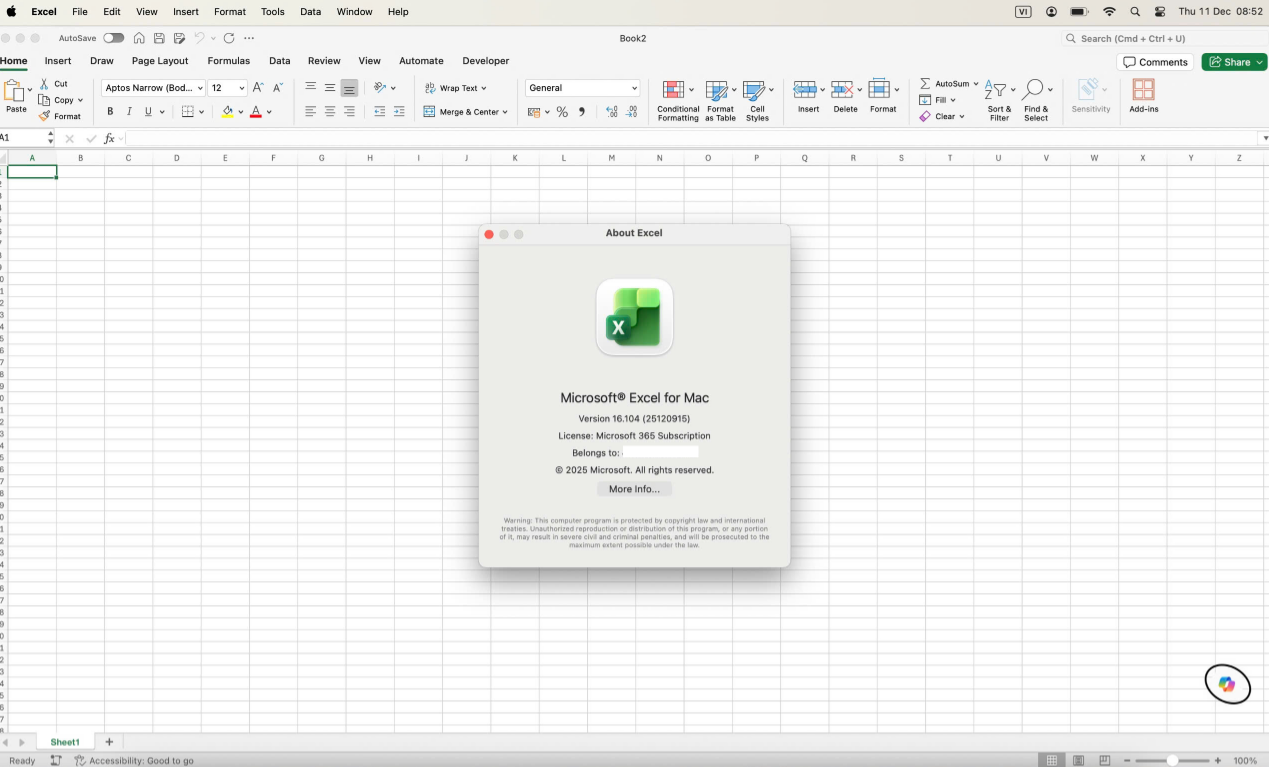Click Accessibility: Good to go status
Image resolution: width=1269 pixels, height=767 pixels.
point(134,761)
